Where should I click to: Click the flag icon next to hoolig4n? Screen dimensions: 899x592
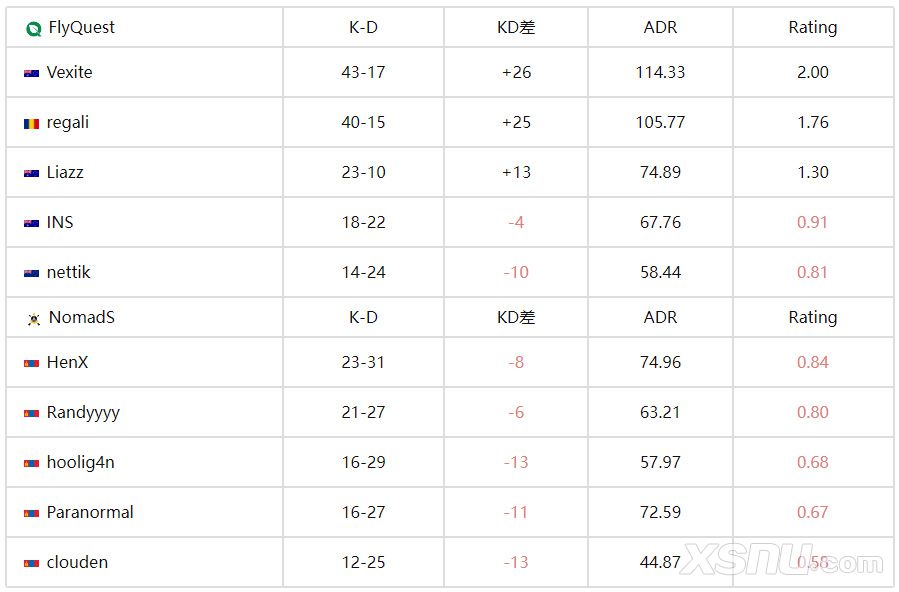(x=31, y=463)
